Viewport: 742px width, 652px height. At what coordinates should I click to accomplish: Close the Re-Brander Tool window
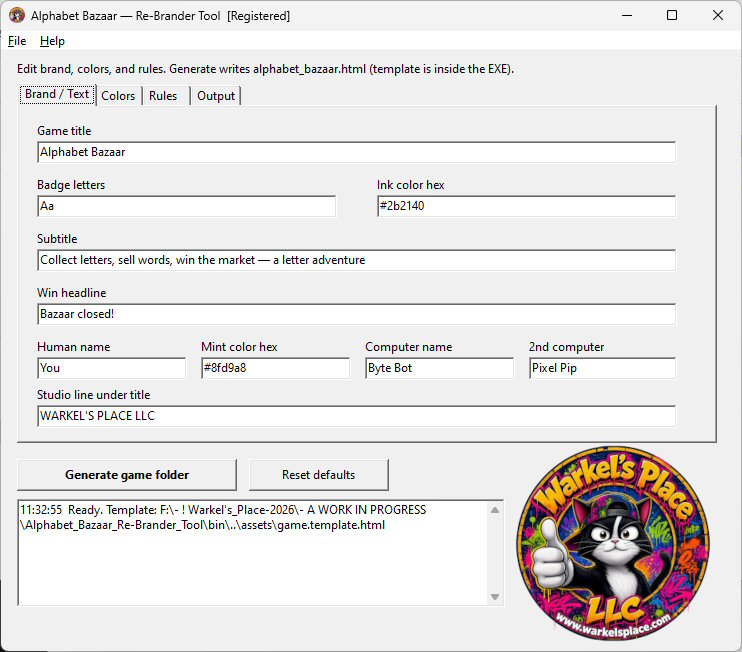717,15
